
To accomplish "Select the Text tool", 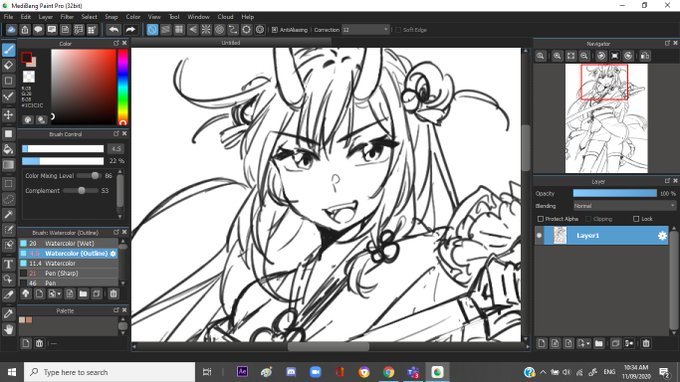I will (x=8, y=264).
